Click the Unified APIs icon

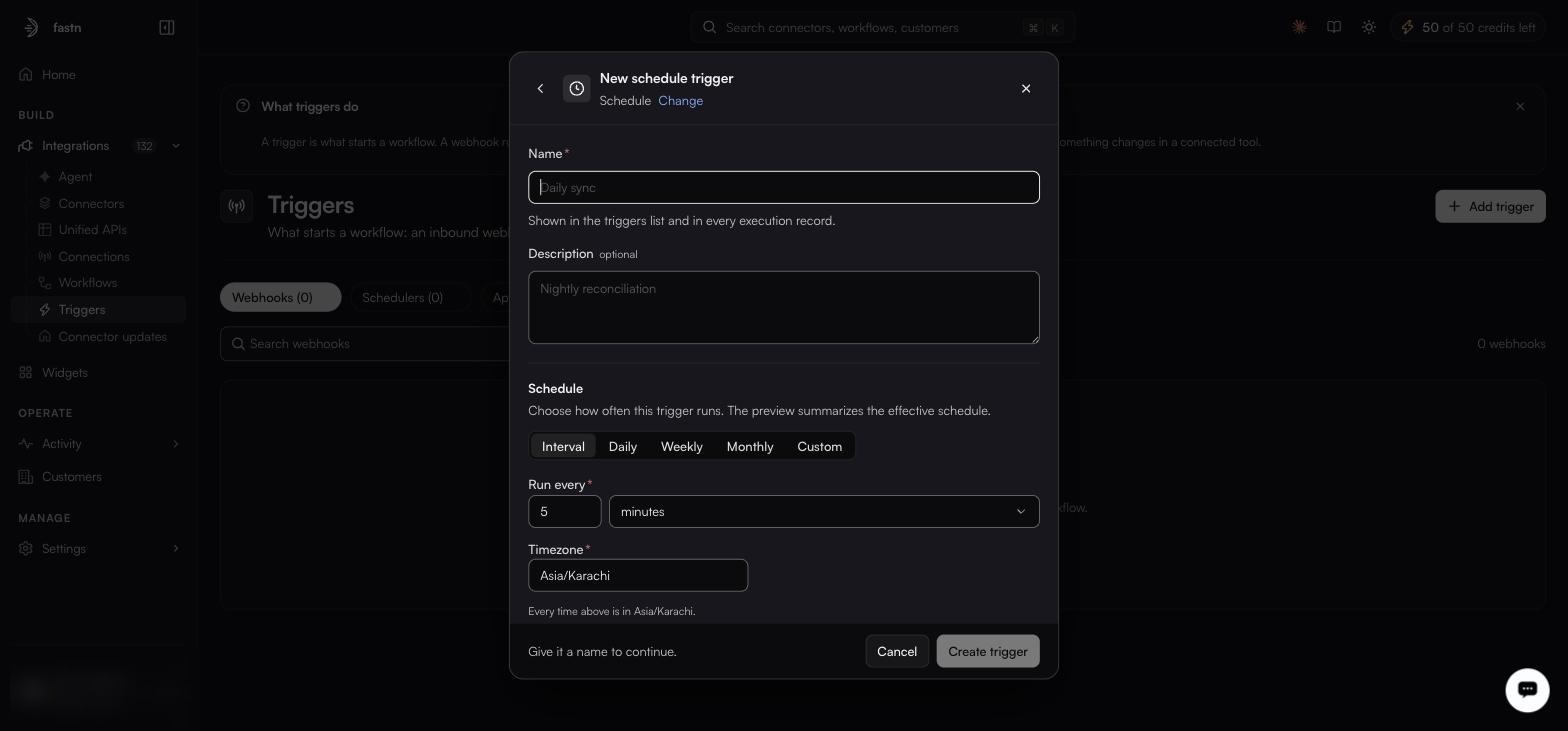[x=45, y=230]
